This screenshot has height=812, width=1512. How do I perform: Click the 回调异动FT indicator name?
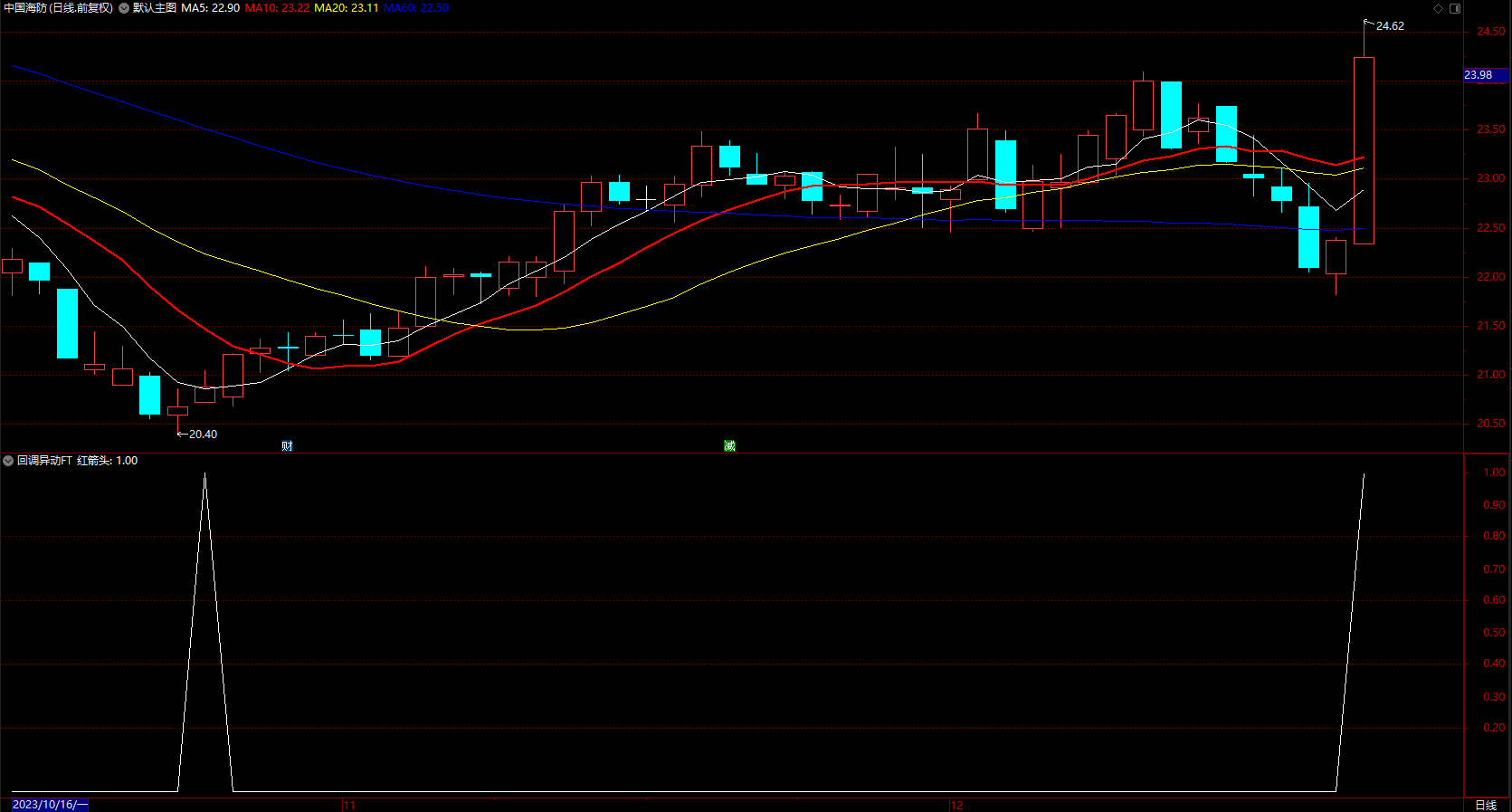pyautogui.click(x=44, y=461)
